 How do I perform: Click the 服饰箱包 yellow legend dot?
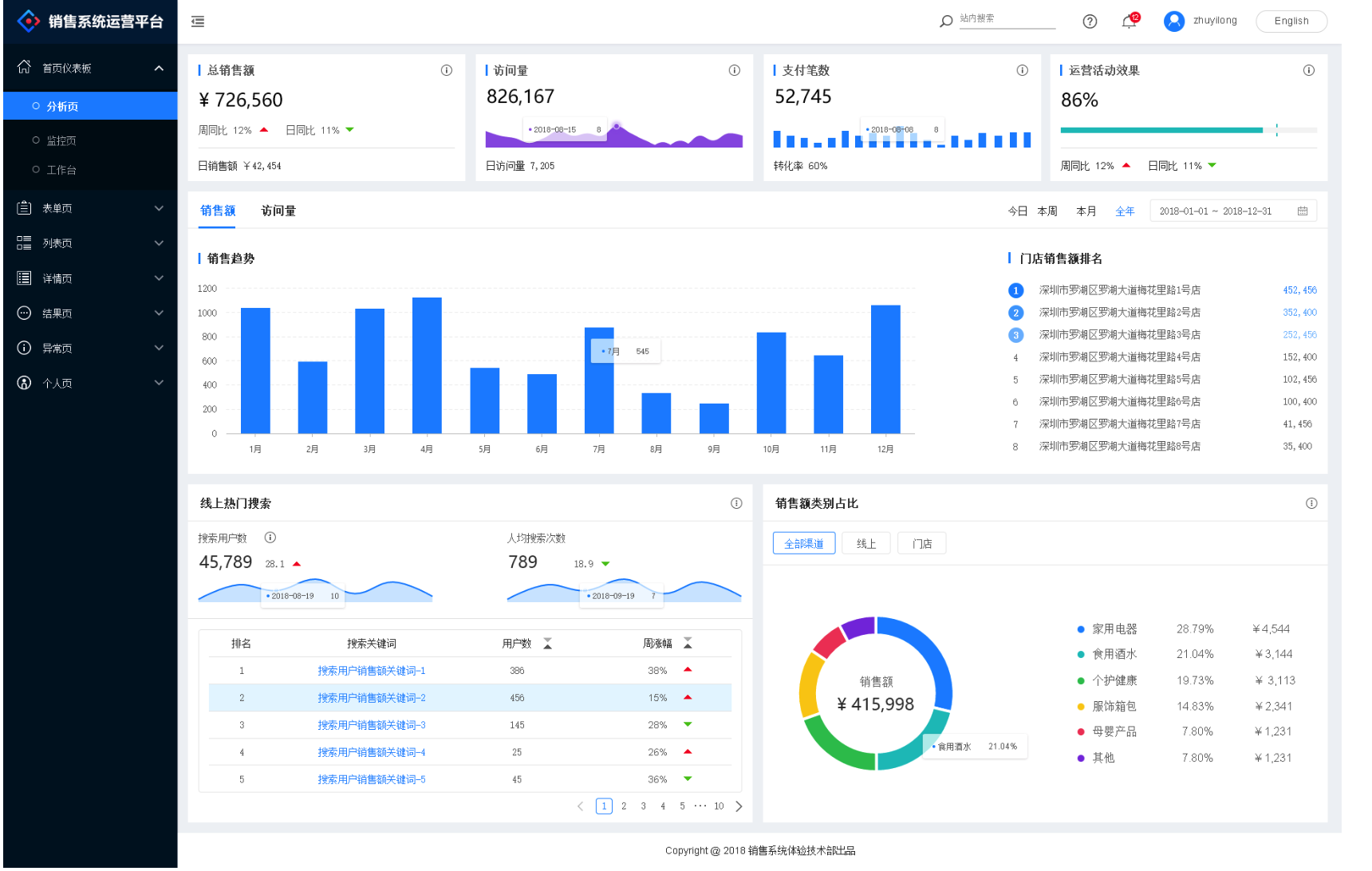point(1081,707)
